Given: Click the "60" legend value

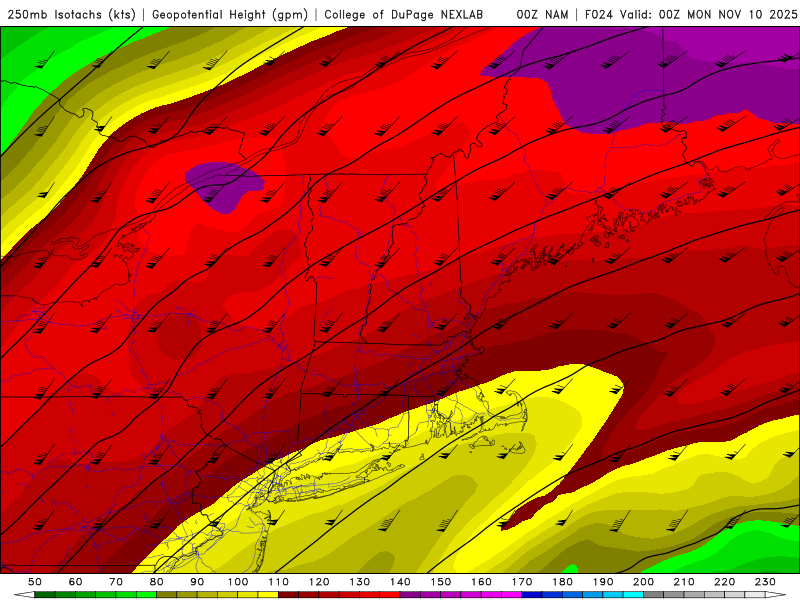Looking at the screenshot, I should coord(76,582).
